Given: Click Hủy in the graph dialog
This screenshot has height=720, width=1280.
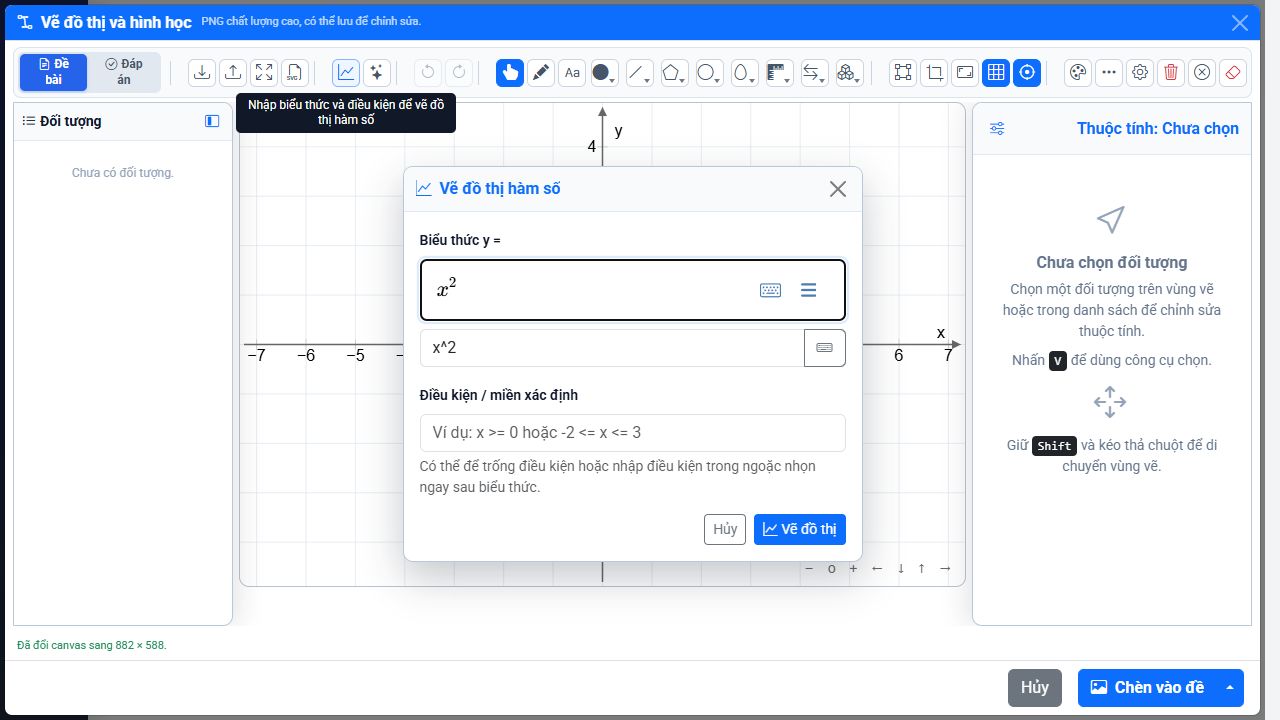Looking at the screenshot, I should (x=725, y=529).
